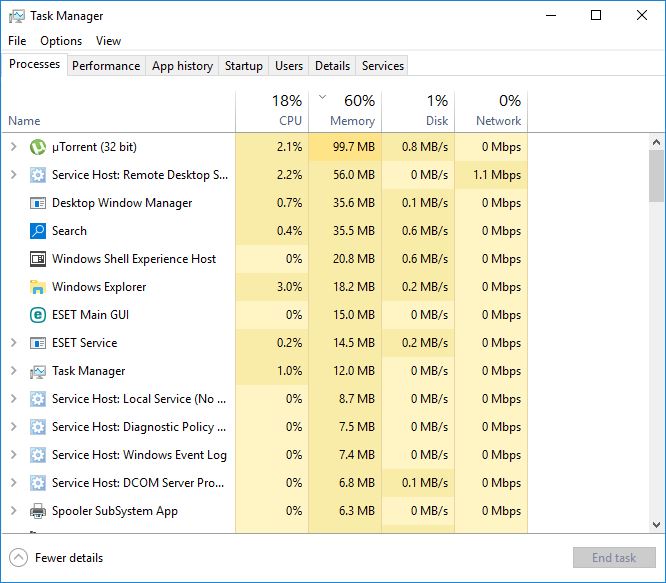Select the Service Host: Windows Event Log row
Screen dimensions: 666x583
click(139, 455)
